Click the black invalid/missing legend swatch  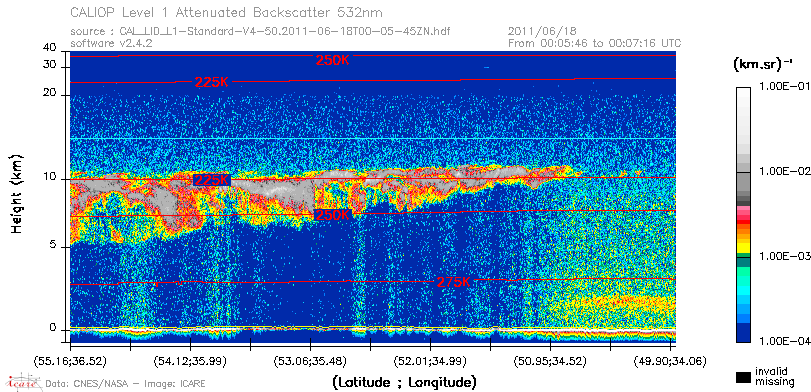744,377
